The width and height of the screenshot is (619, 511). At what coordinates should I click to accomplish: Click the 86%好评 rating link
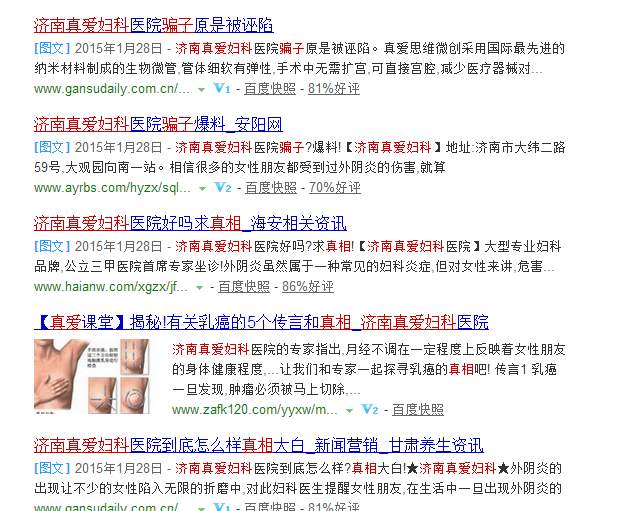pyautogui.click(x=308, y=287)
